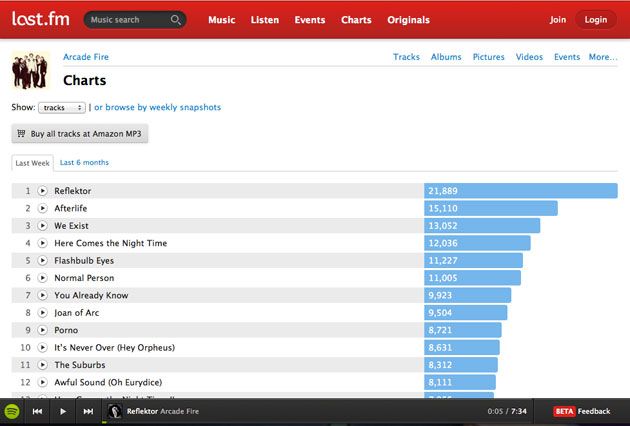Play the track Reflektor from chart
This screenshot has height=426, width=630.
(x=43, y=191)
